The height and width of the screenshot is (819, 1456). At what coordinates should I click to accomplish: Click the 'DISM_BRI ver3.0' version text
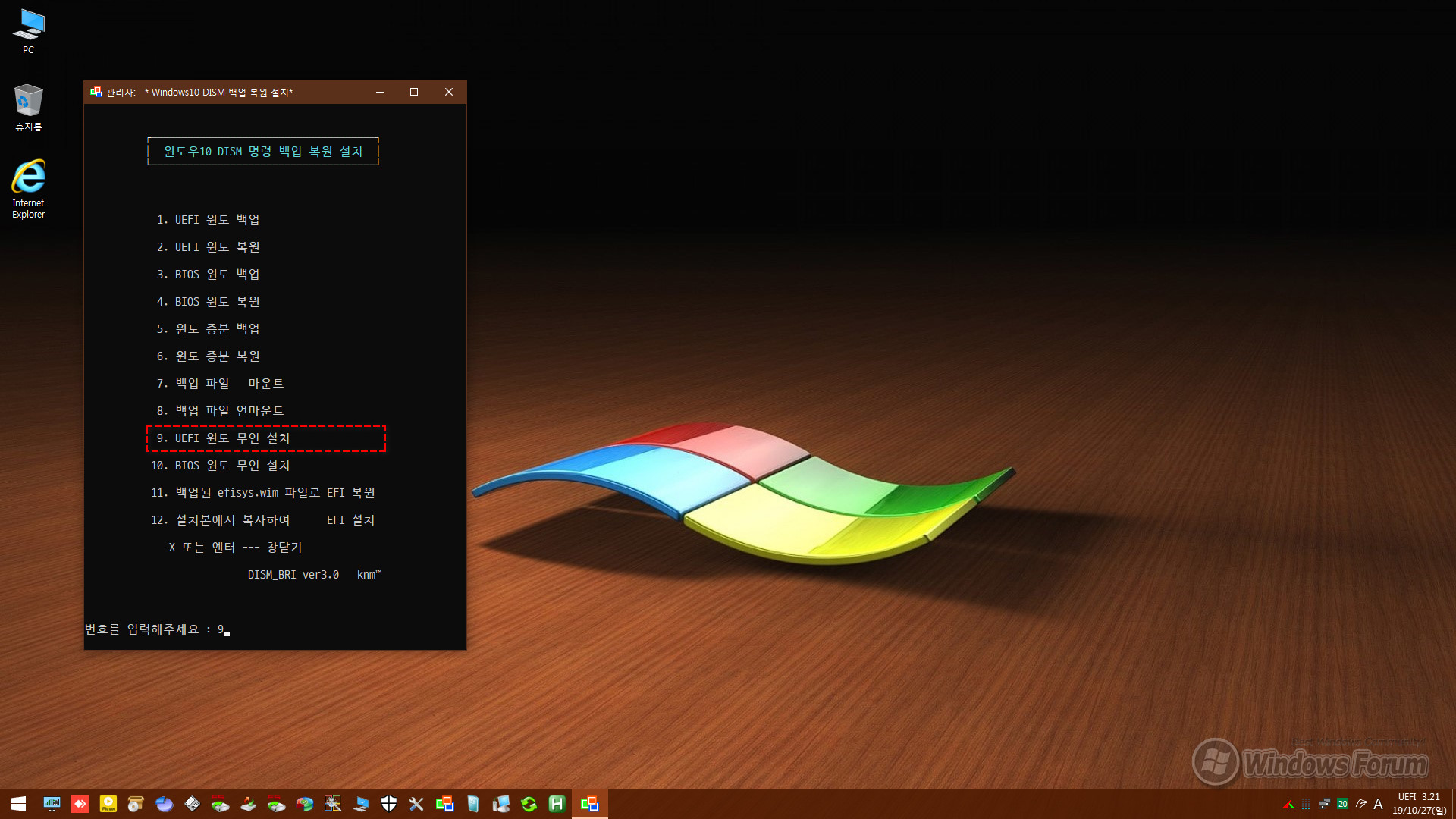[x=293, y=575]
